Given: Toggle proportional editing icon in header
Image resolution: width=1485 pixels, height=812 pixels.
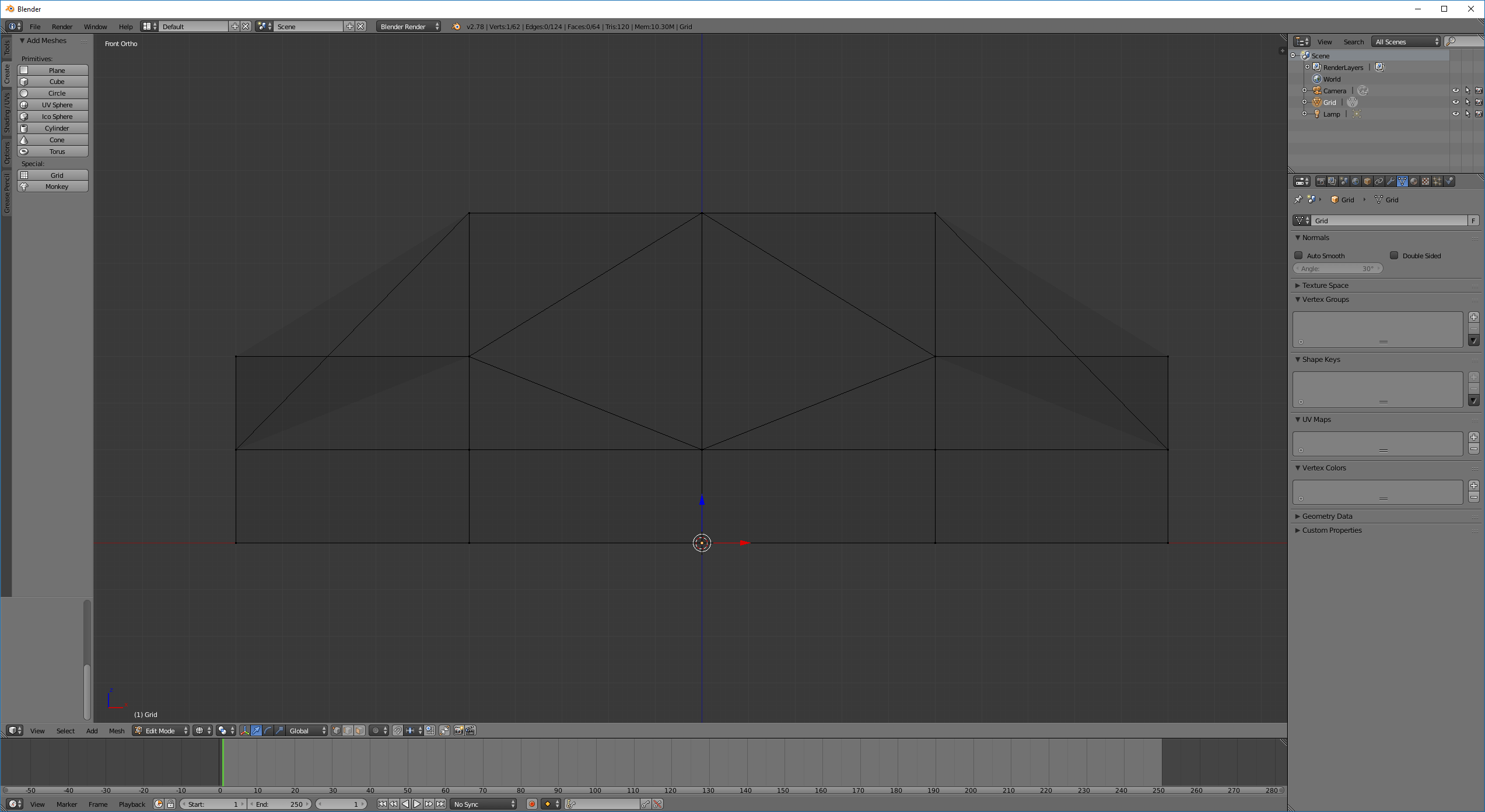Looking at the screenshot, I should click(x=375, y=730).
